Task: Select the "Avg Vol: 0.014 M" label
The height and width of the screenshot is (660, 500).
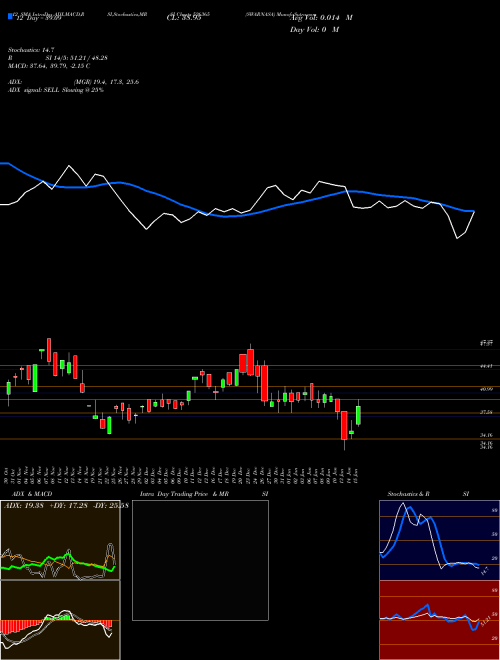Action: (x=321, y=18)
